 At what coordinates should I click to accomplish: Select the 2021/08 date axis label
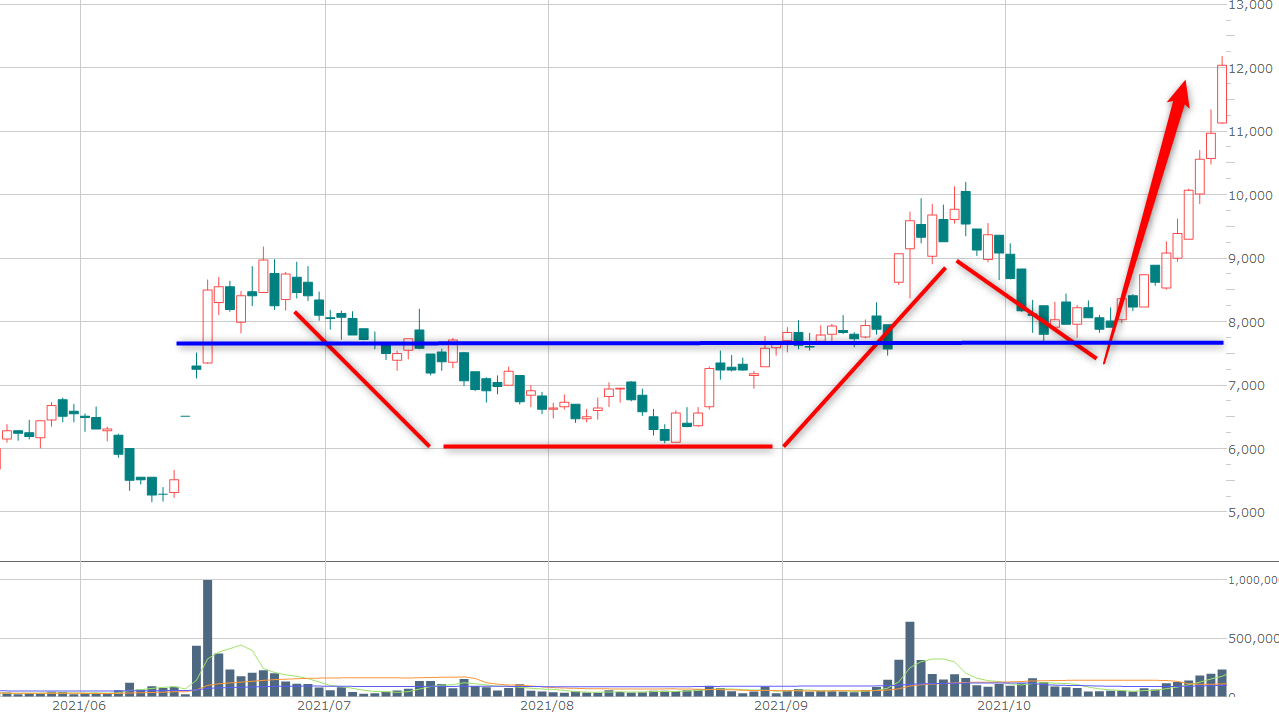point(547,706)
